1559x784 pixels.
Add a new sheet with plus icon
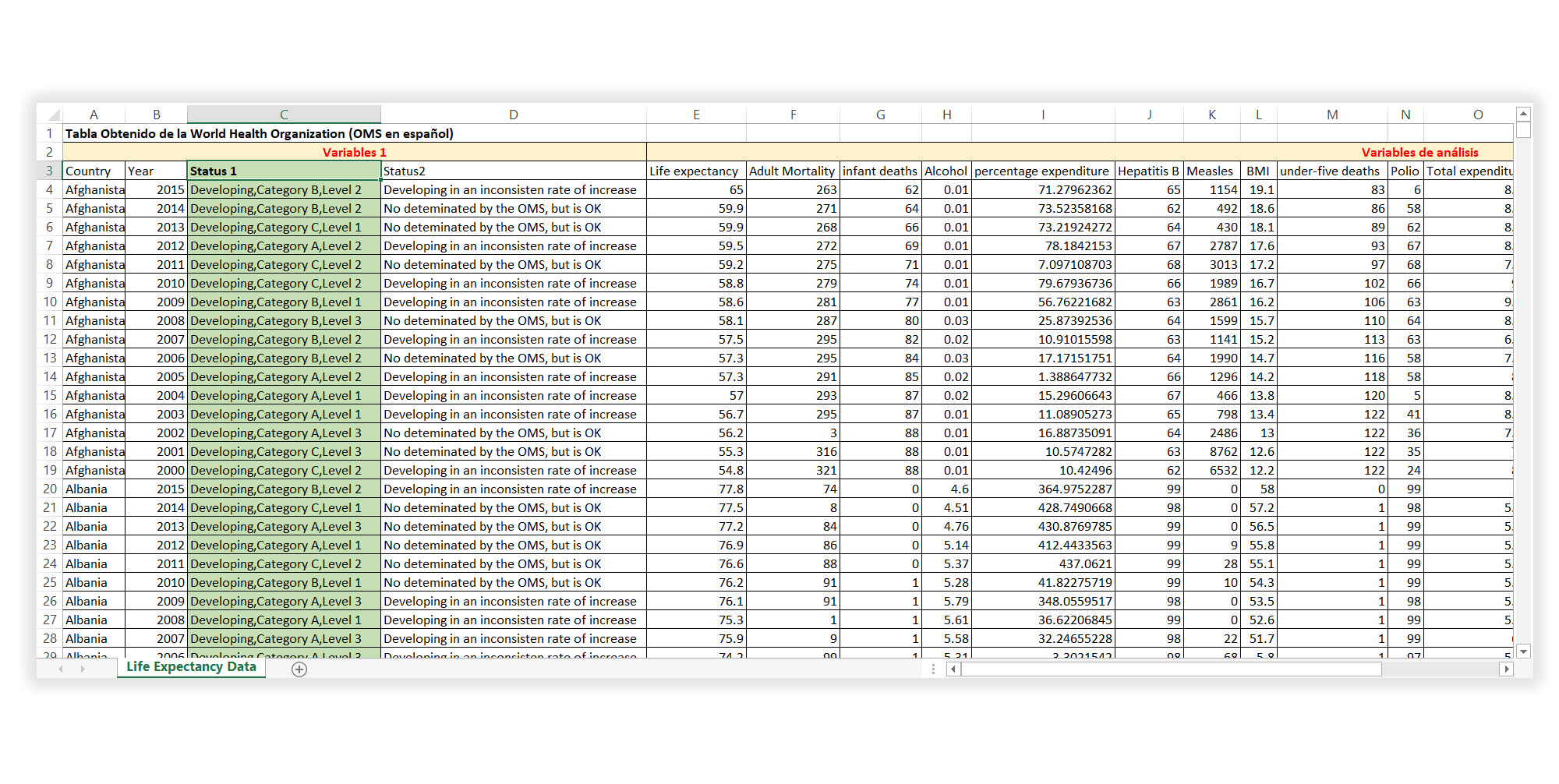299,669
